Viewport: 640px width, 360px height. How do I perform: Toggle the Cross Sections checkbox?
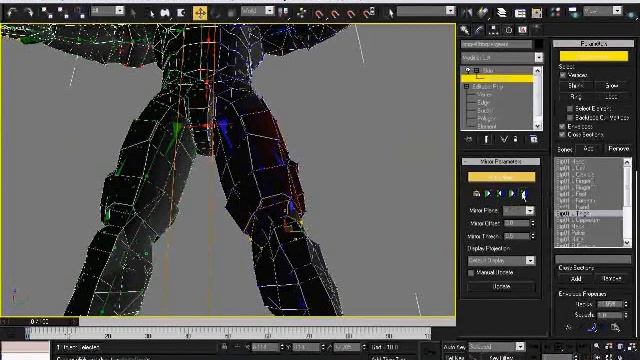[x=562, y=134]
